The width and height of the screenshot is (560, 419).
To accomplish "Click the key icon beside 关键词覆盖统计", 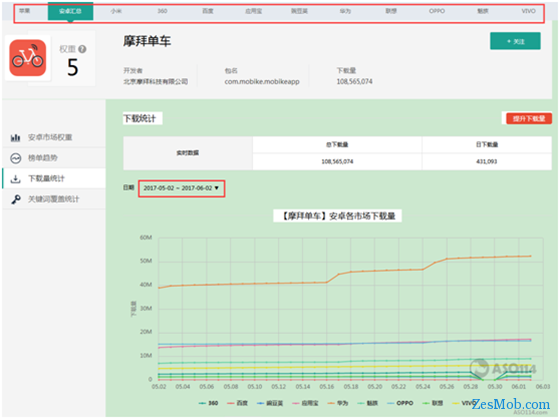I will pos(15,199).
